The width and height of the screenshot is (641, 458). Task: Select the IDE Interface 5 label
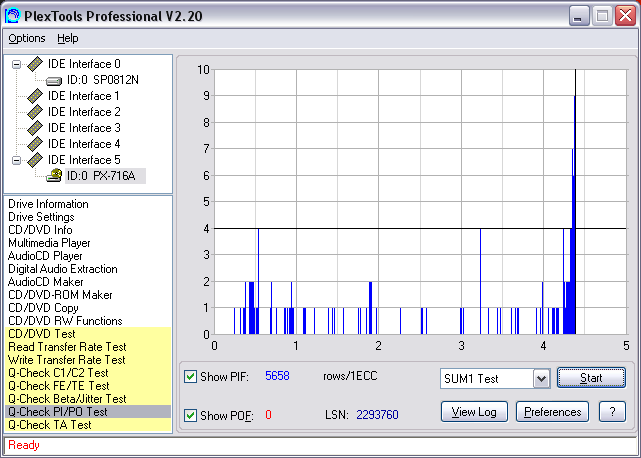pyautogui.click(x=84, y=160)
